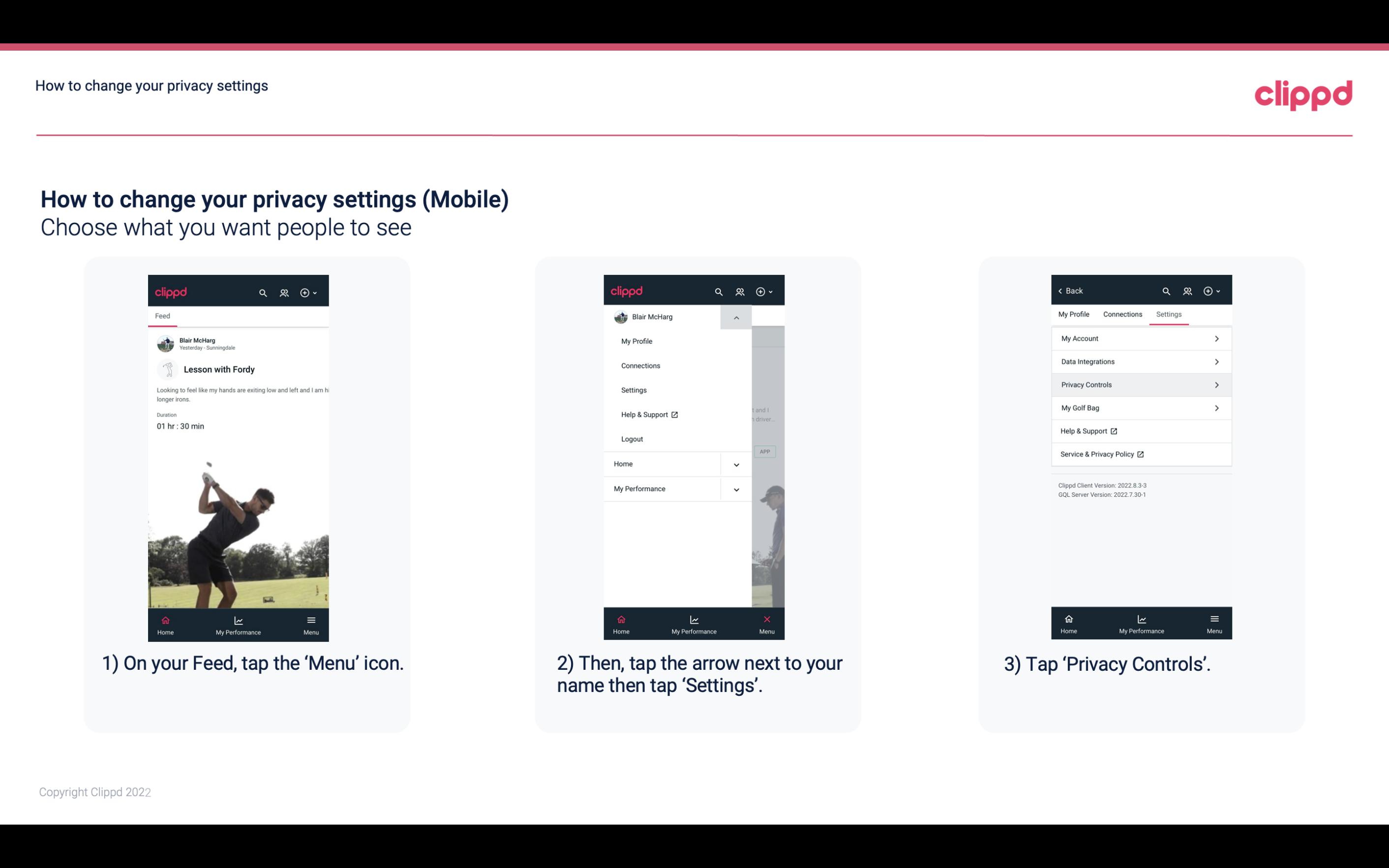Image resolution: width=1389 pixels, height=868 pixels.
Task: Select the My Profile tab in profile screen
Action: point(1074,314)
